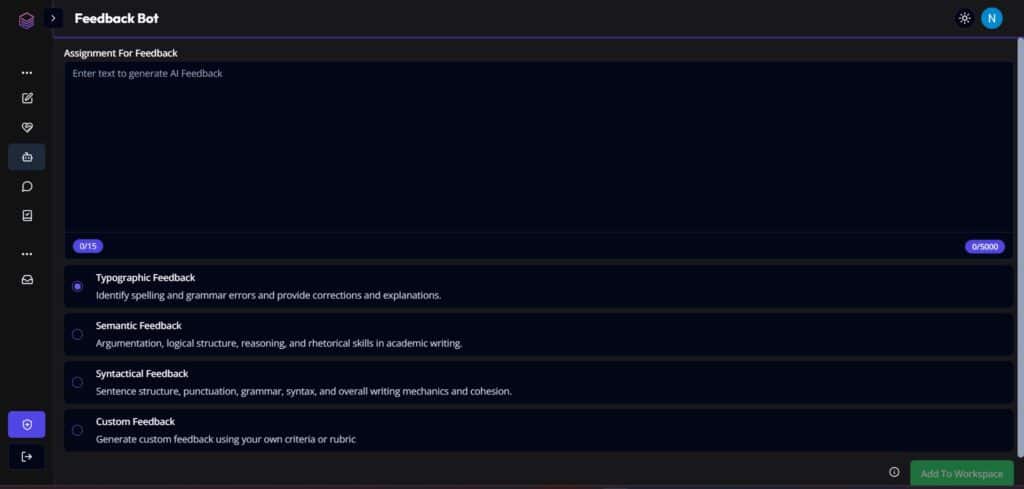
Task: Open the heart sidebar icon
Action: point(27,128)
